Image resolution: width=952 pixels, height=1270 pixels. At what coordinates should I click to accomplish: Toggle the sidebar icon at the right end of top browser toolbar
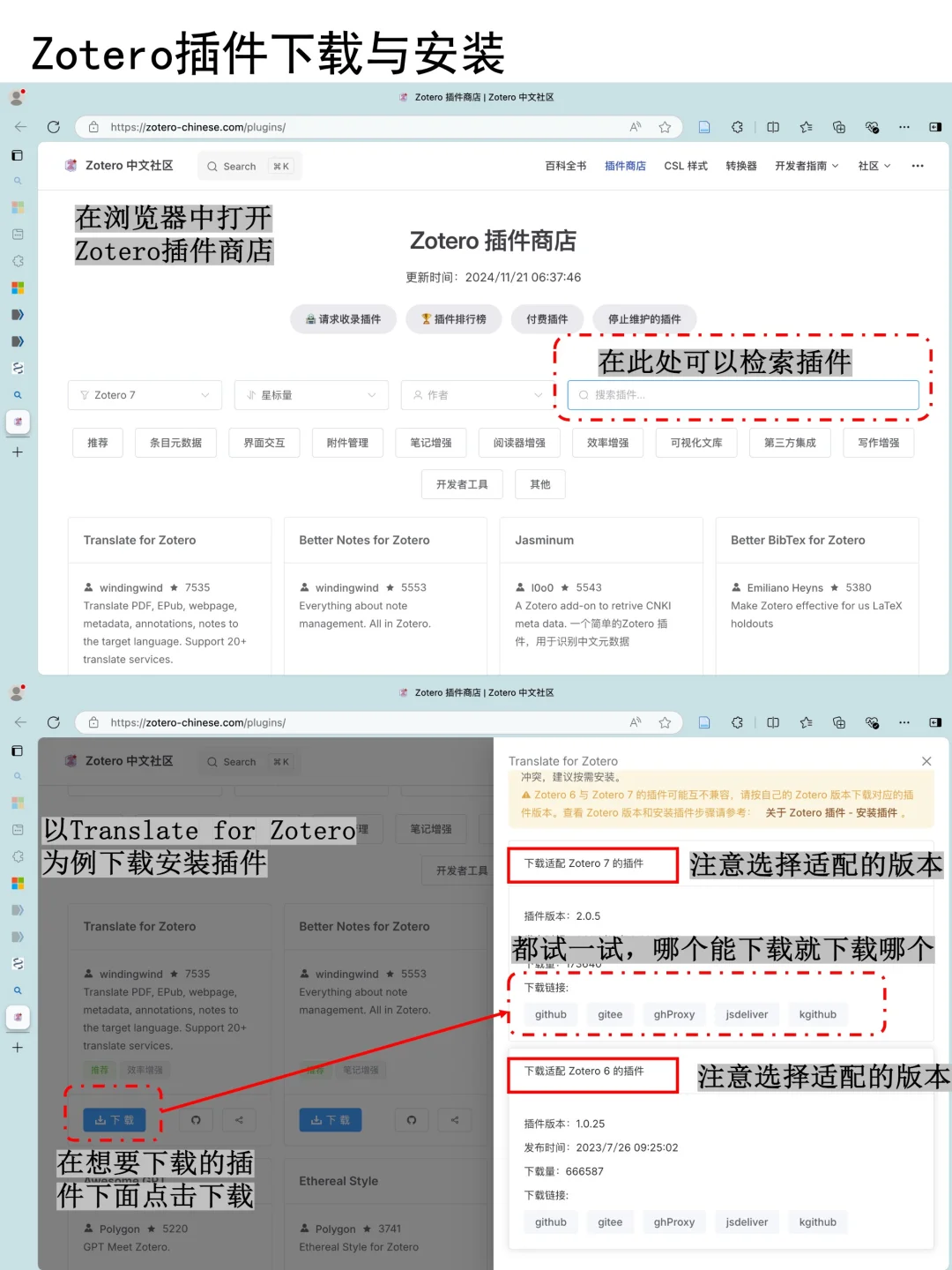tap(935, 127)
